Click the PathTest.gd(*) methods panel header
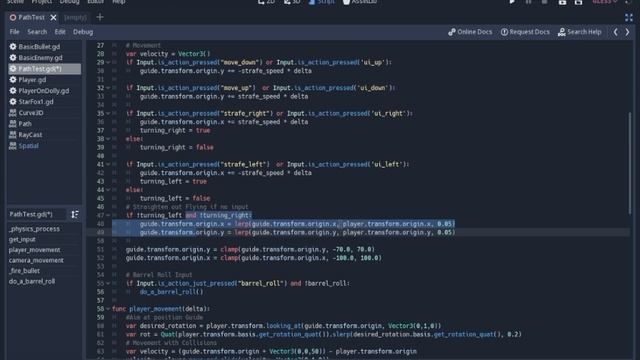 (36, 214)
